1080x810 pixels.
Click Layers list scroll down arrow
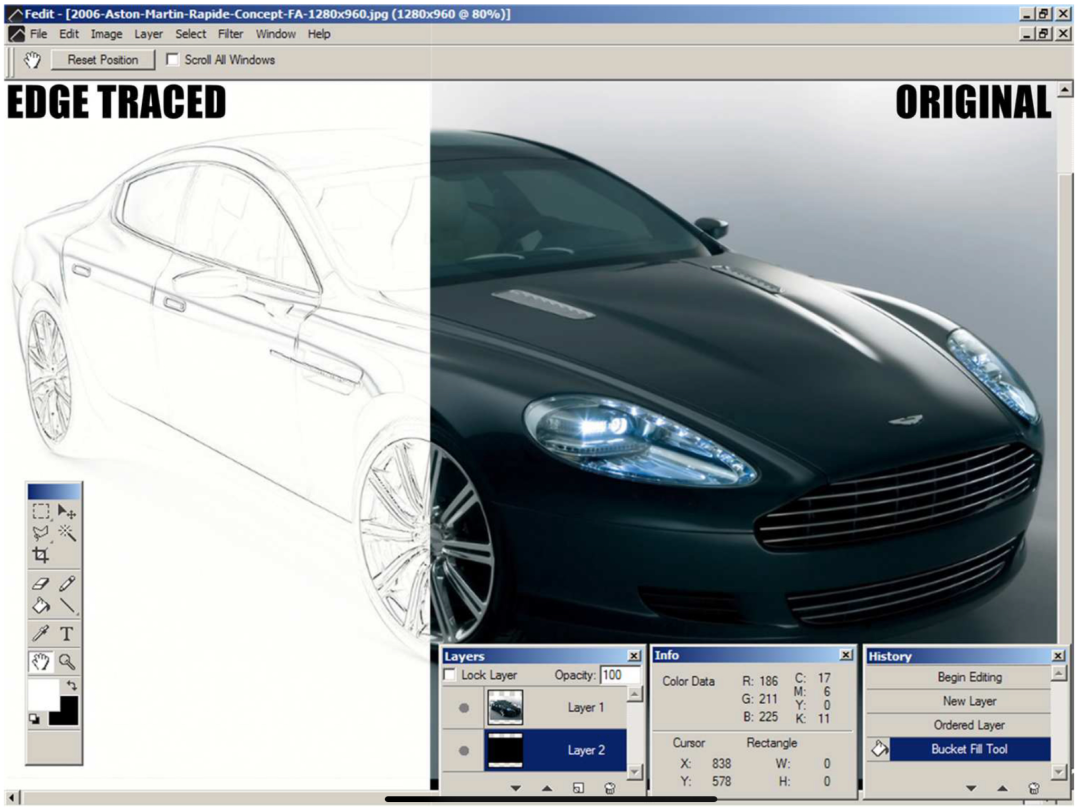point(634,771)
